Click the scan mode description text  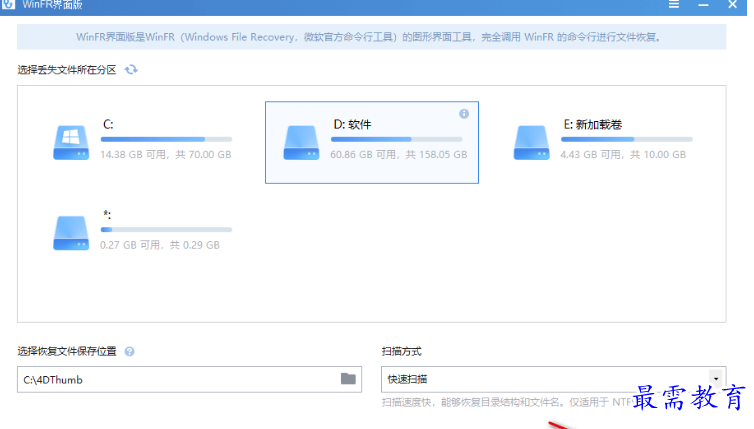coord(507,402)
